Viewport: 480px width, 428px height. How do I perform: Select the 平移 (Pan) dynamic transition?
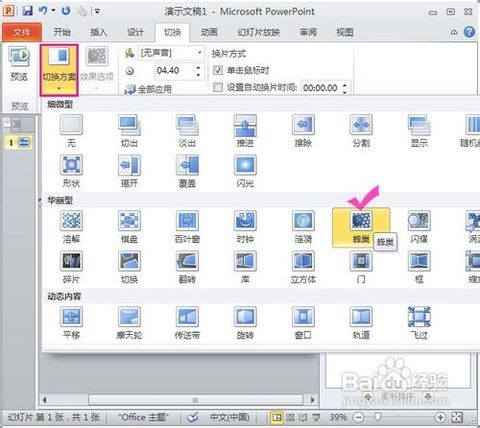pos(71,323)
